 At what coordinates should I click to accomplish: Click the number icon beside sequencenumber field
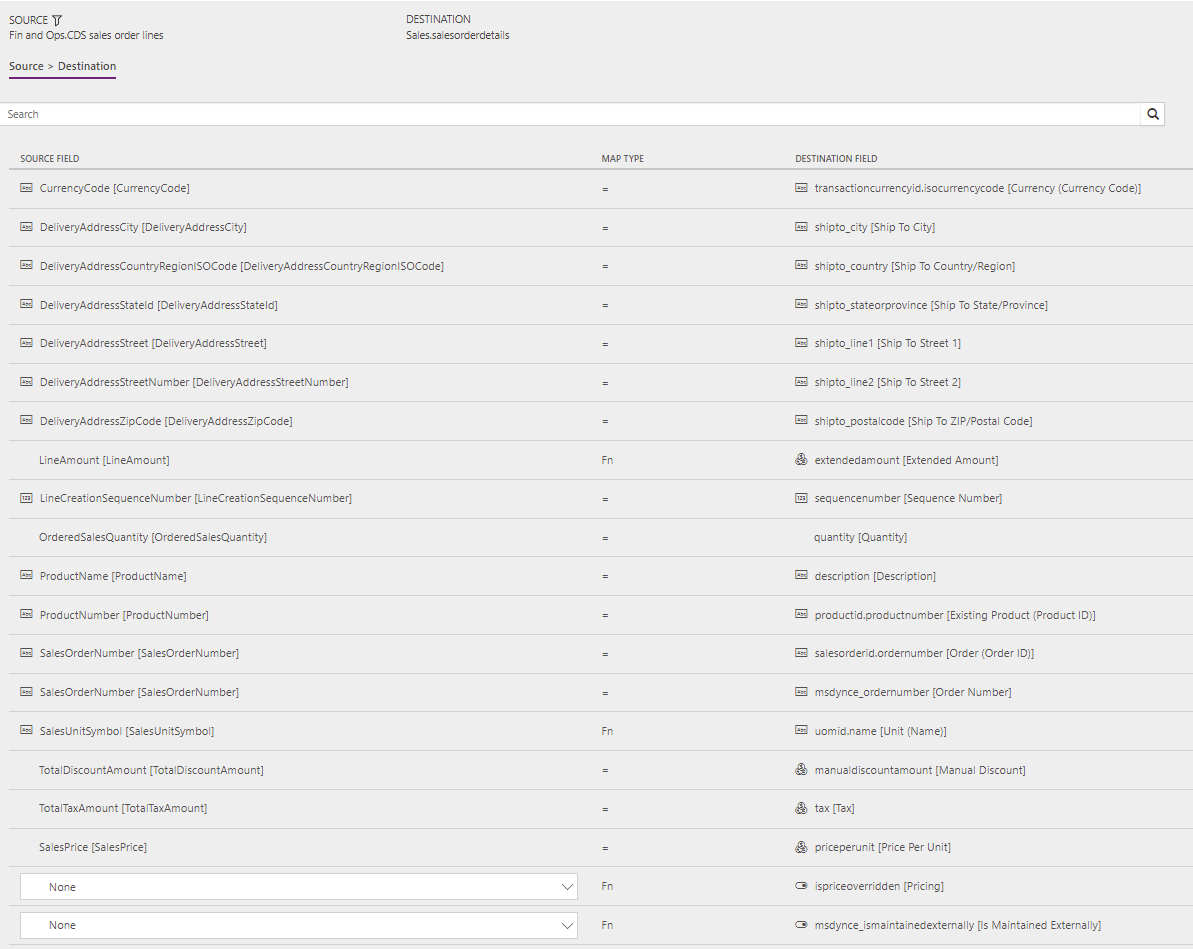[x=800, y=497]
